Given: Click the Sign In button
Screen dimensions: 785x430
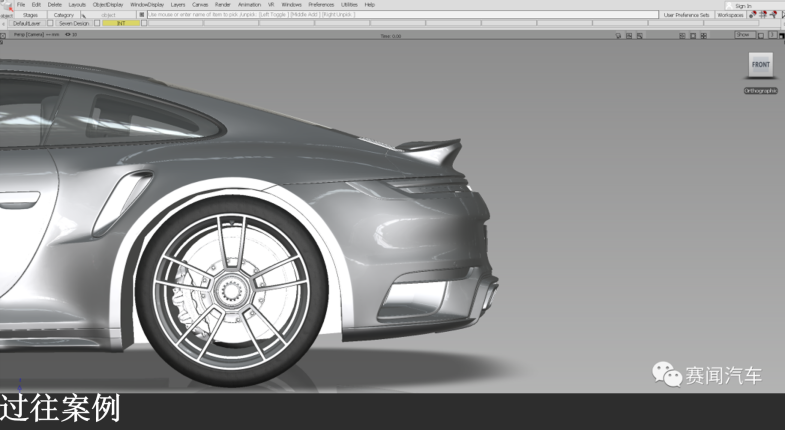Looking at the screenshot, I should pyautogui.click(x=742, y=5).
